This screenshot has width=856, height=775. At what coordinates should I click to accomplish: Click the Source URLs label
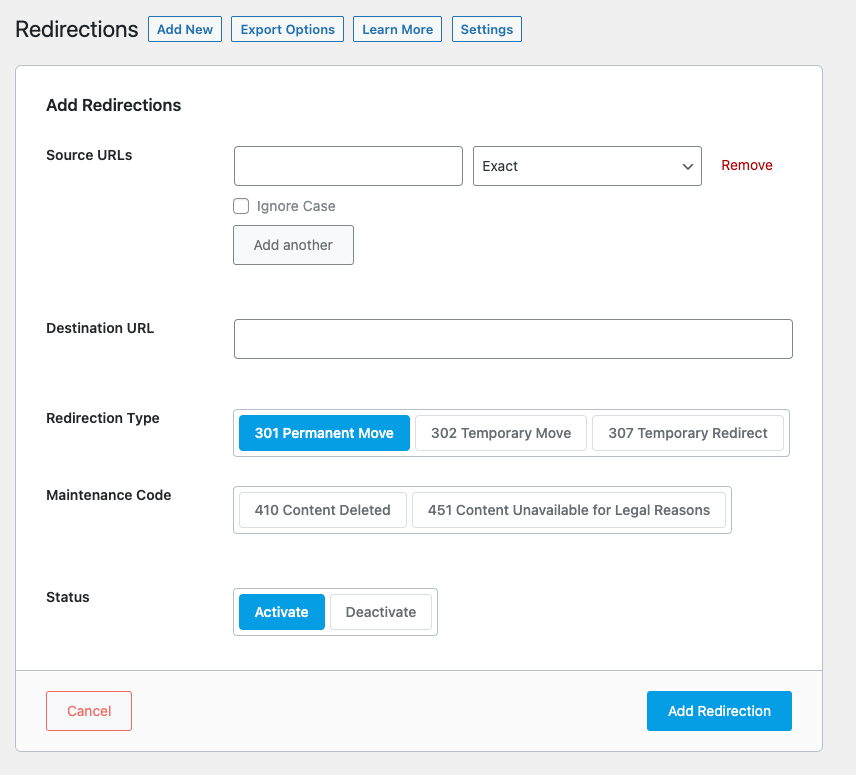pos(89,155)
